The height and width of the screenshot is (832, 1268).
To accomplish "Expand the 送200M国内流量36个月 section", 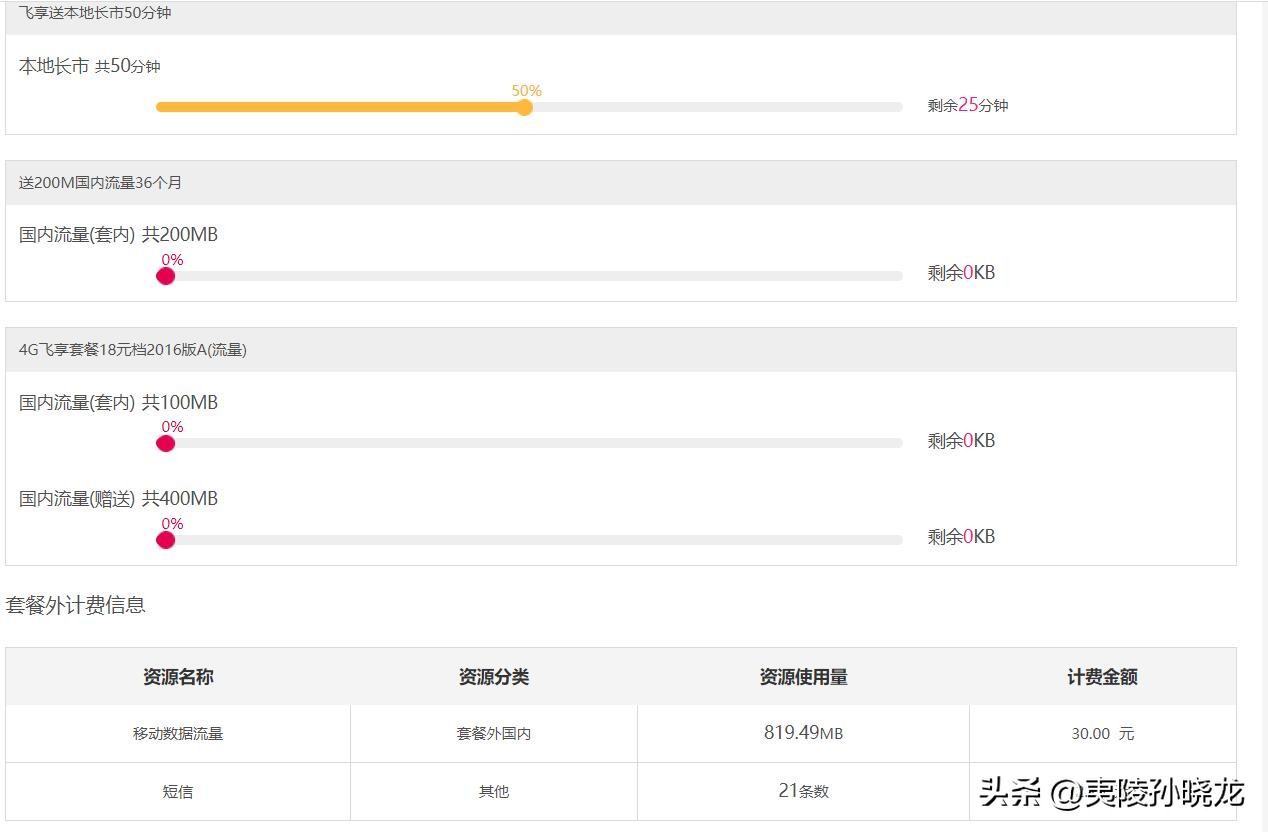I will click(100, 182).
